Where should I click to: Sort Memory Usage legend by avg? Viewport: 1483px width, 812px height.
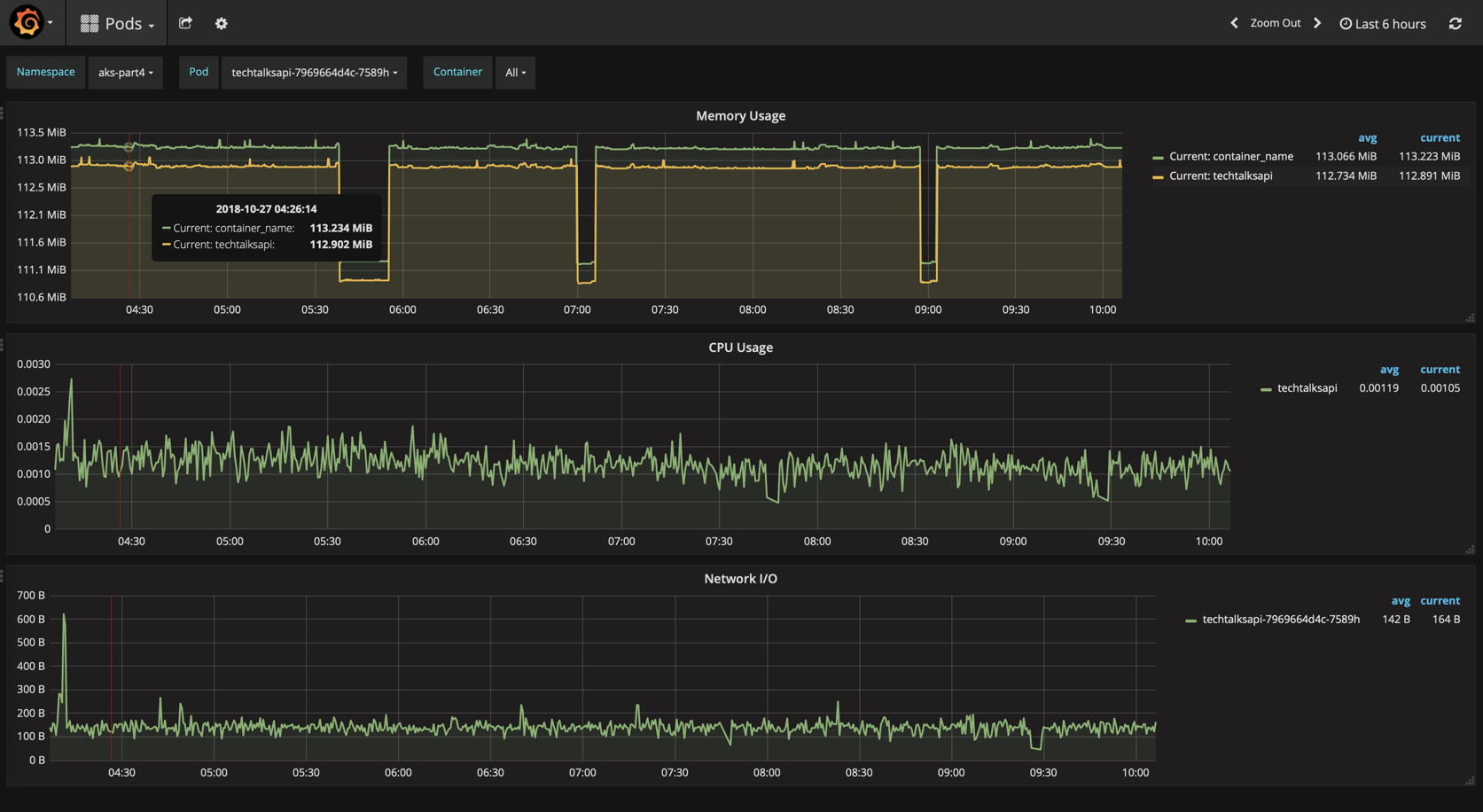pyautogui.click(x=1367, y=137)
